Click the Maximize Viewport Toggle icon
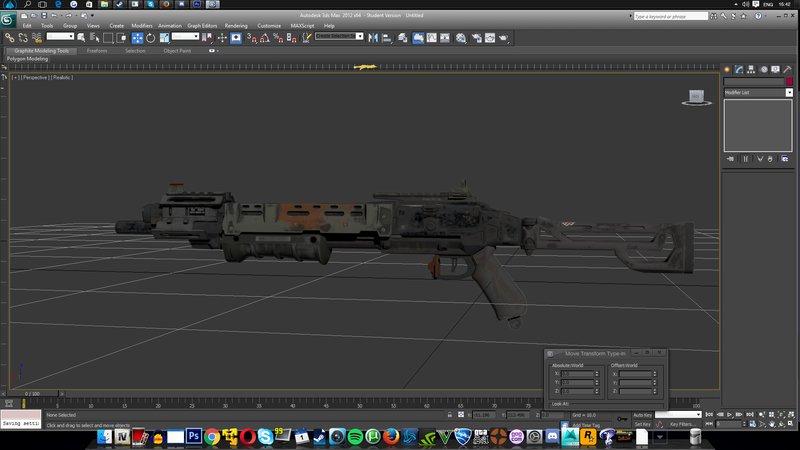Screen dimensions: 800x450 coord(791,424)
